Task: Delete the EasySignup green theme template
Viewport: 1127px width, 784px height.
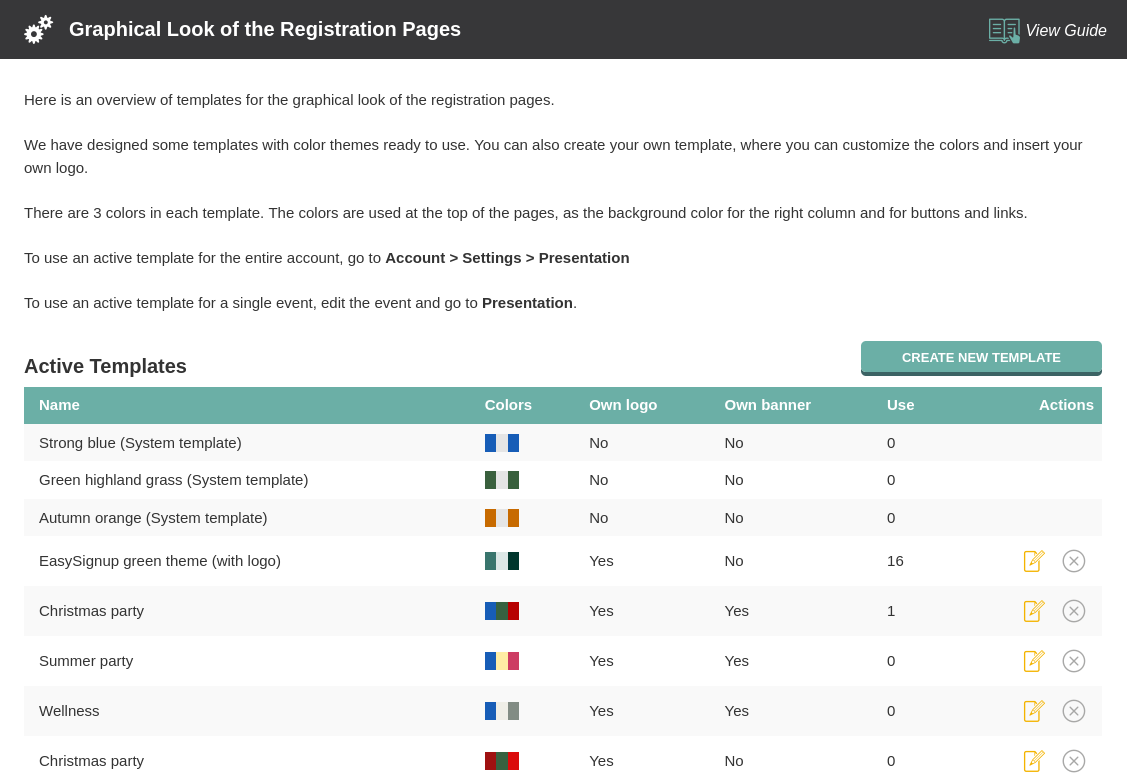Action: coord(1074,561)
